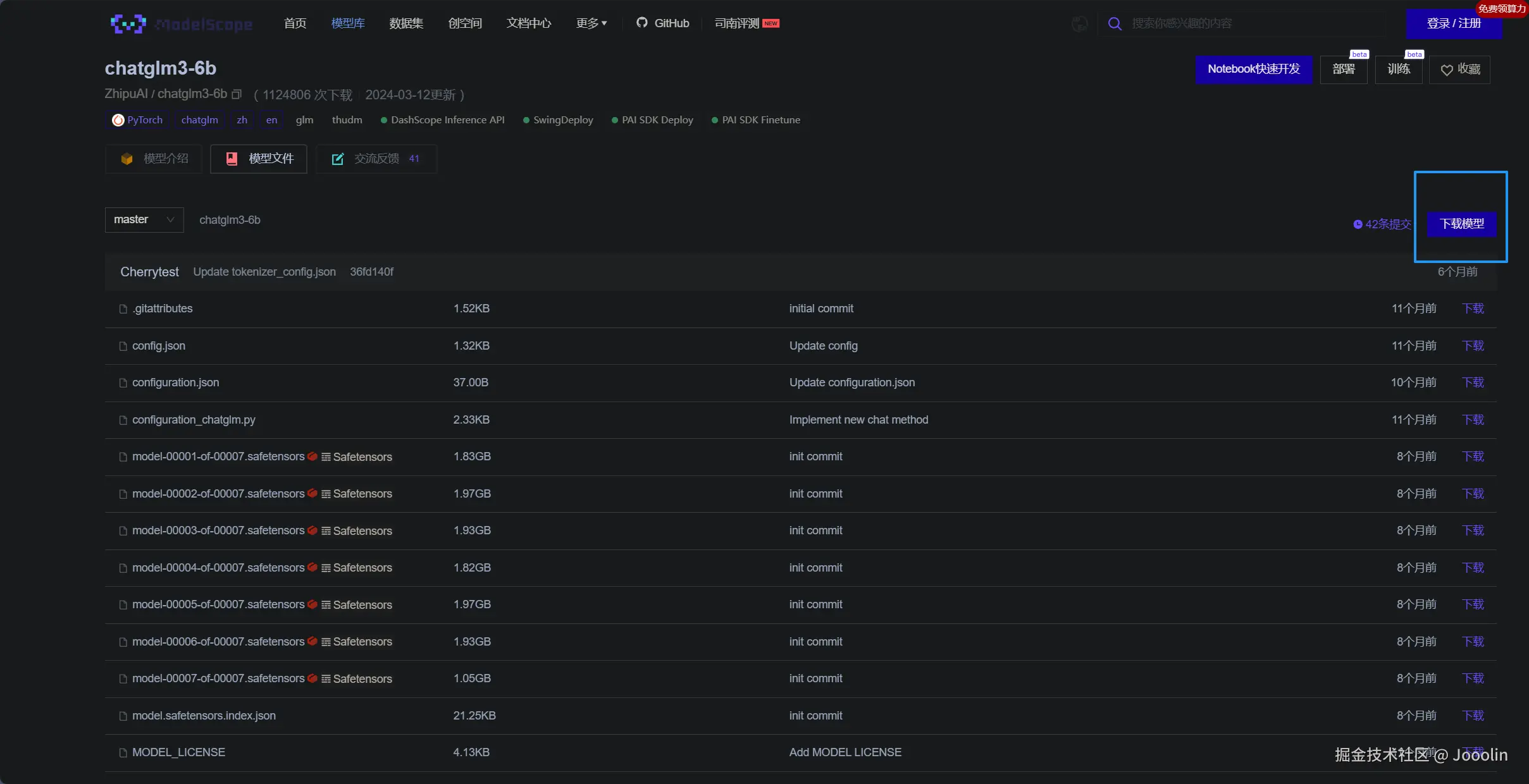Click Notebook快速开发 button
This screenshot has height=784, width=1529.
point(1253,69)
